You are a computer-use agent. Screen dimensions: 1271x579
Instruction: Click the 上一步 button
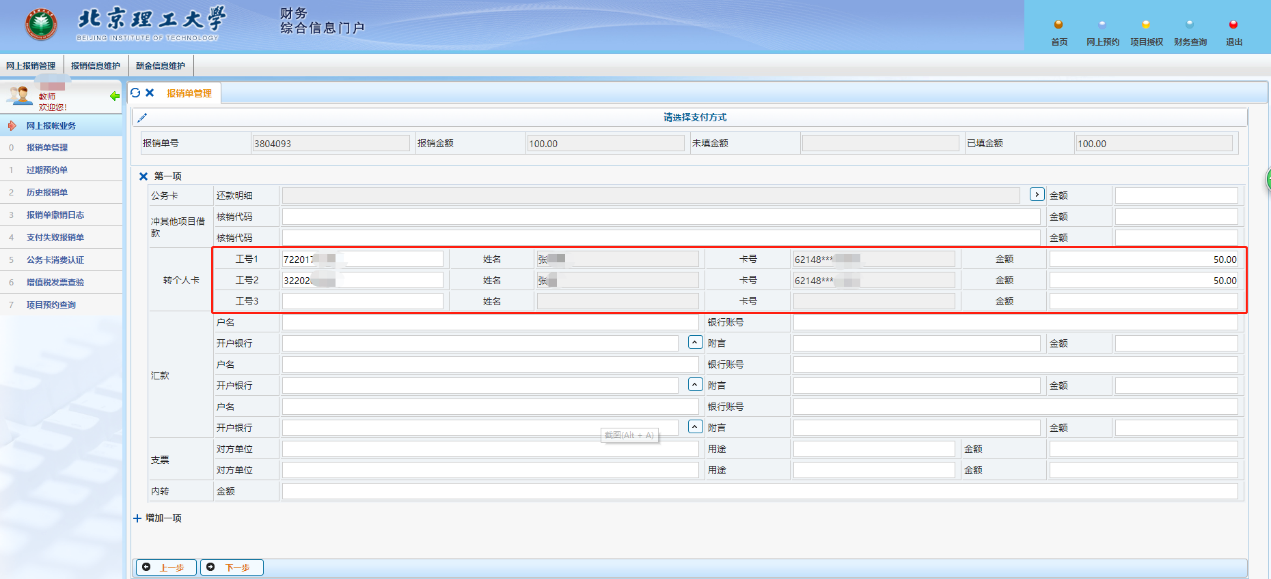pyautogui.click(x=167, y=568)
